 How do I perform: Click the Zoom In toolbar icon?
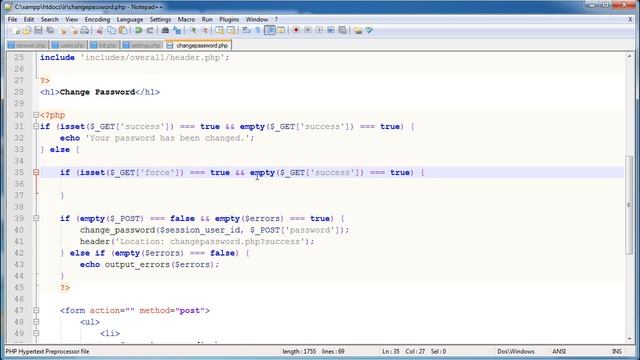click(x=193, y=30)
